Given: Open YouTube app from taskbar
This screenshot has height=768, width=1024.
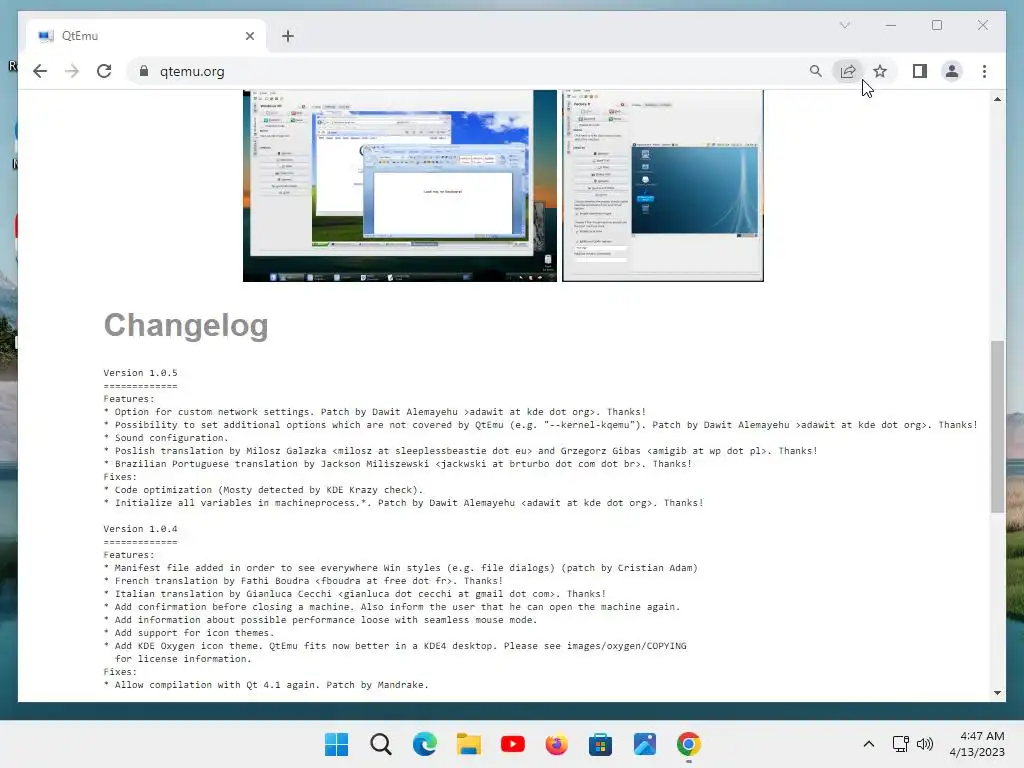Looking at the screenshot, I should [x=513, y=744].
